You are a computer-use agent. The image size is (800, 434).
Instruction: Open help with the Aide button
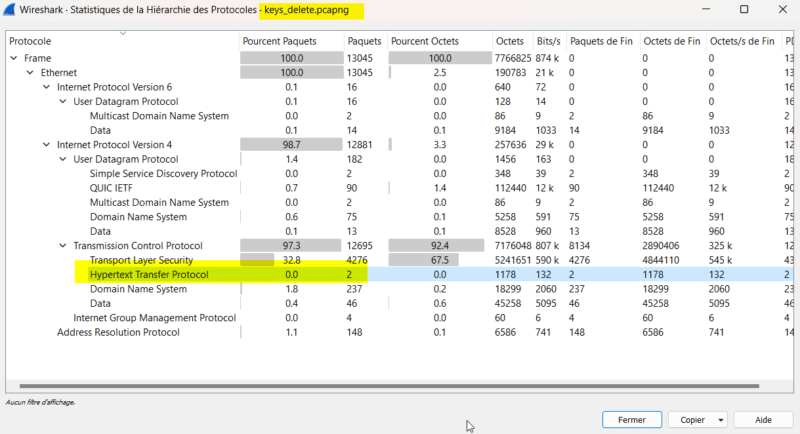pyautogui.click(x=763, y=420)
